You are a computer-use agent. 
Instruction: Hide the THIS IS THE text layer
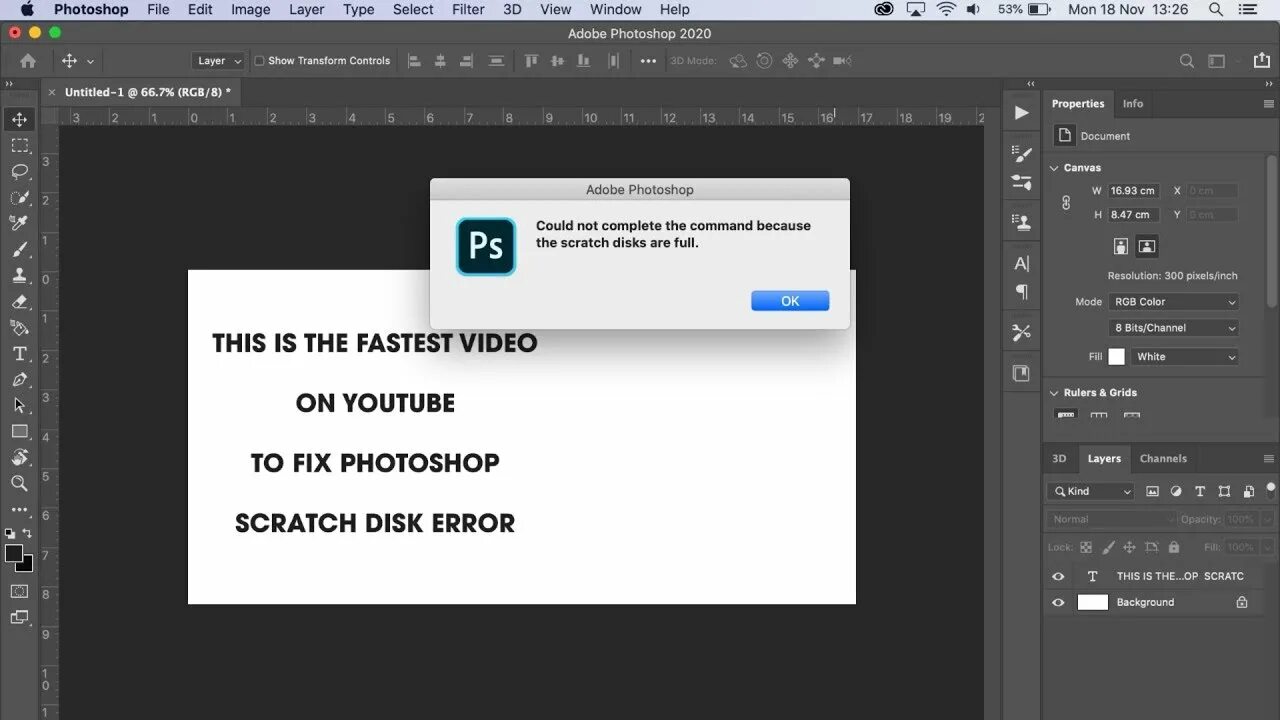1058,576
